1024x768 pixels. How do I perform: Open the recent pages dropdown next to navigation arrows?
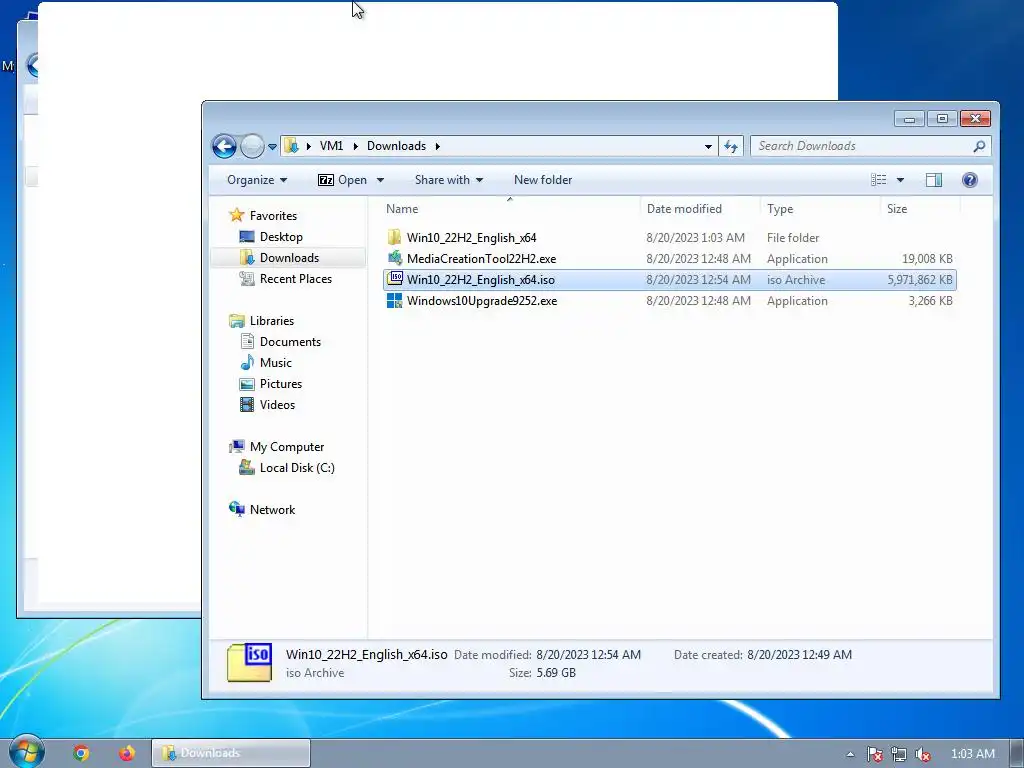272,147
